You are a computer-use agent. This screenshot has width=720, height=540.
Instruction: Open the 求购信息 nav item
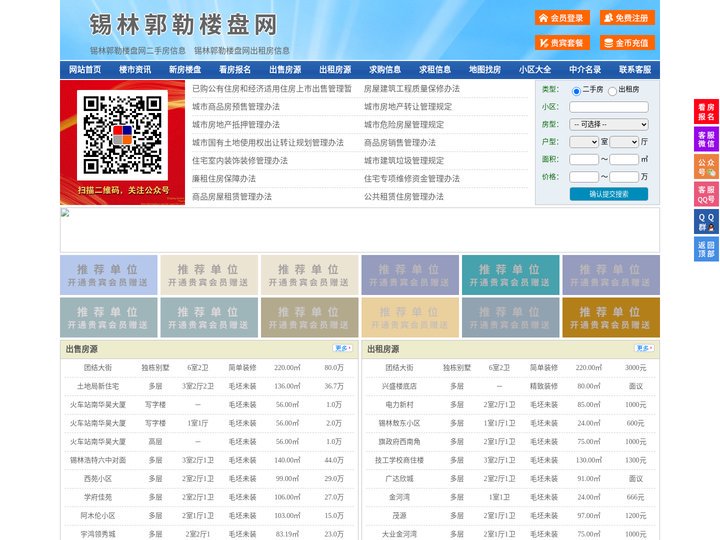click(385, 70)
